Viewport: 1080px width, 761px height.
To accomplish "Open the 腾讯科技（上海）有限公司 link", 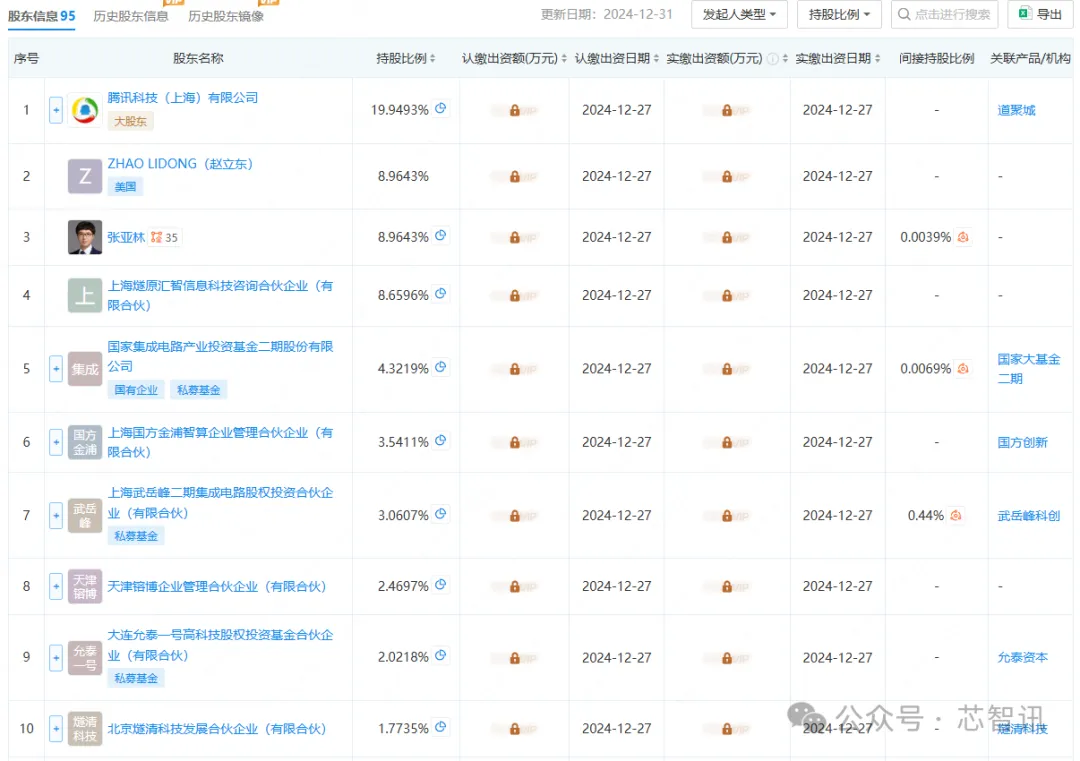I will pyautogui.click(x=183, y=98).
